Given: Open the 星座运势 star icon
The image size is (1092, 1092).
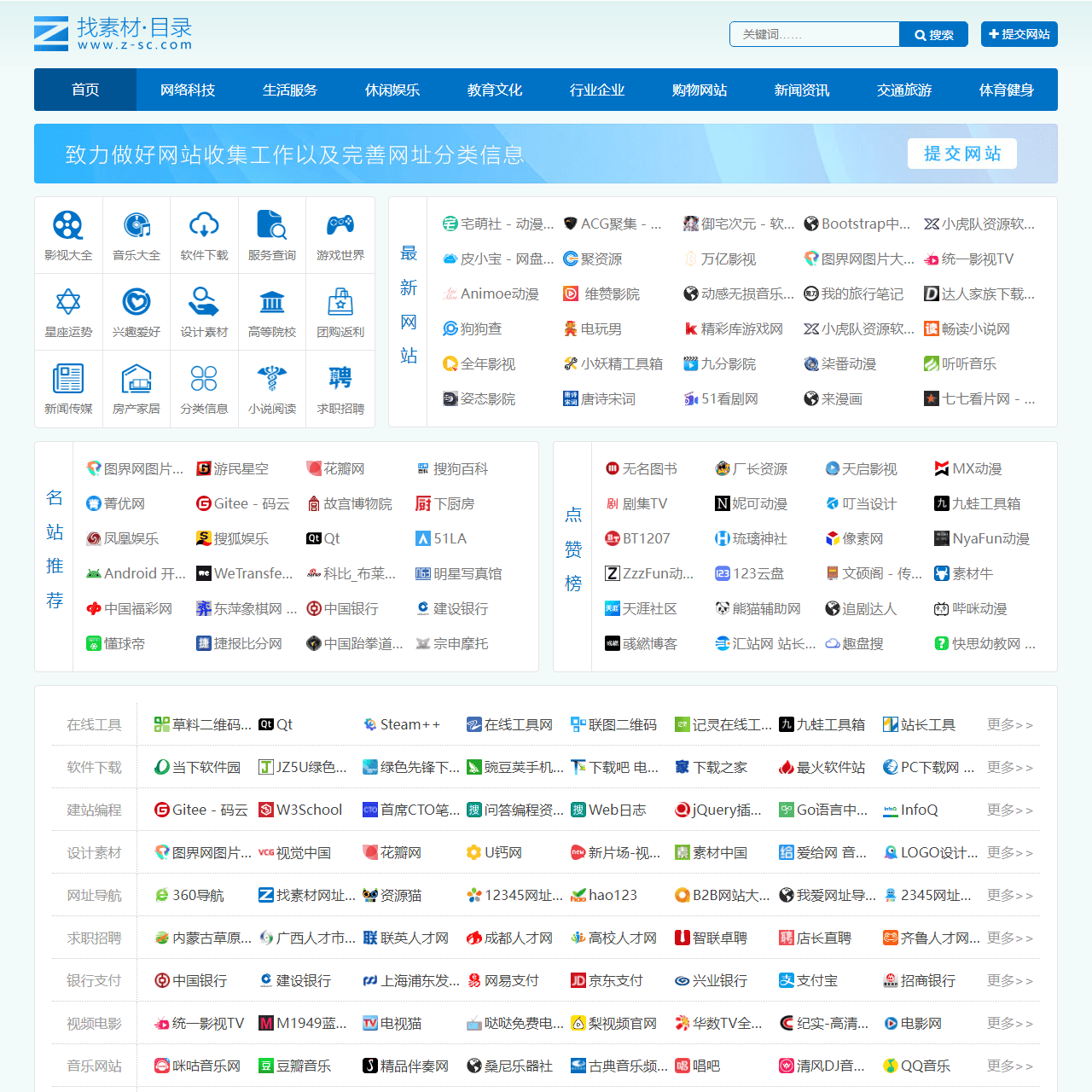Looking at the screenshot, I should point(68,302).
